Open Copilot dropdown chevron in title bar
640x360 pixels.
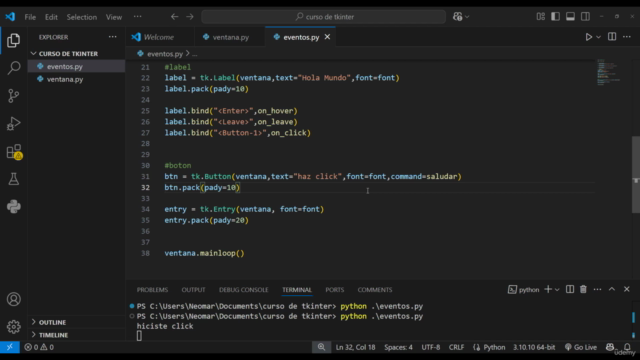pyautogui.click(x=467, y=17)
